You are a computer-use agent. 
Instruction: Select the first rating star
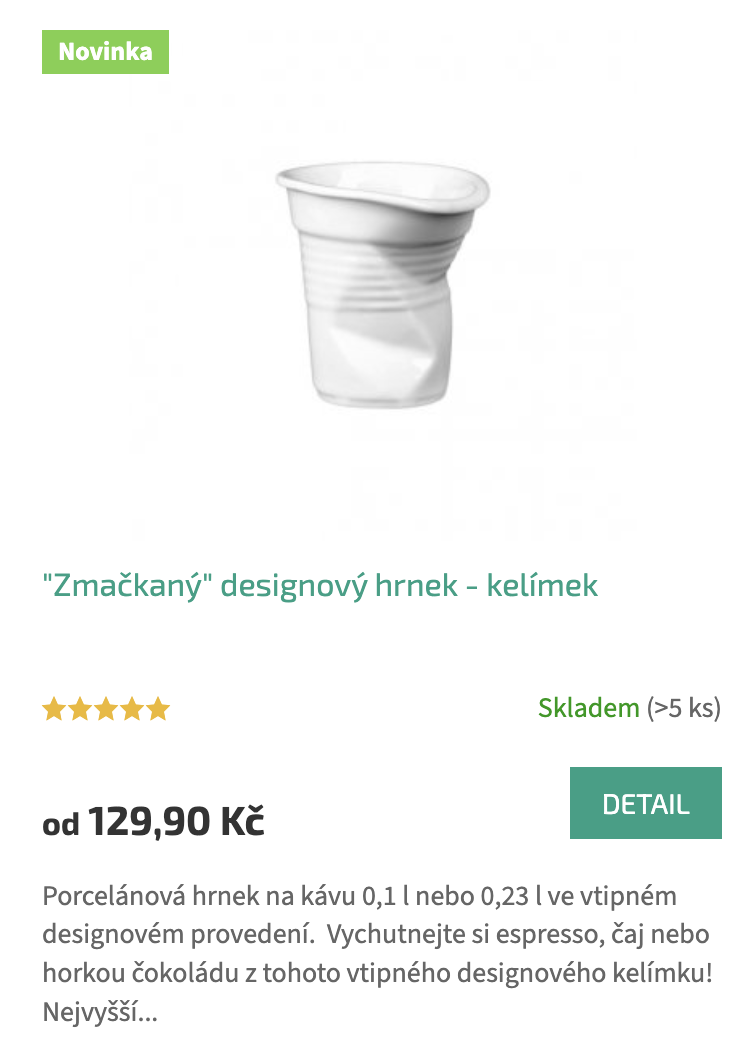[54, 708]
